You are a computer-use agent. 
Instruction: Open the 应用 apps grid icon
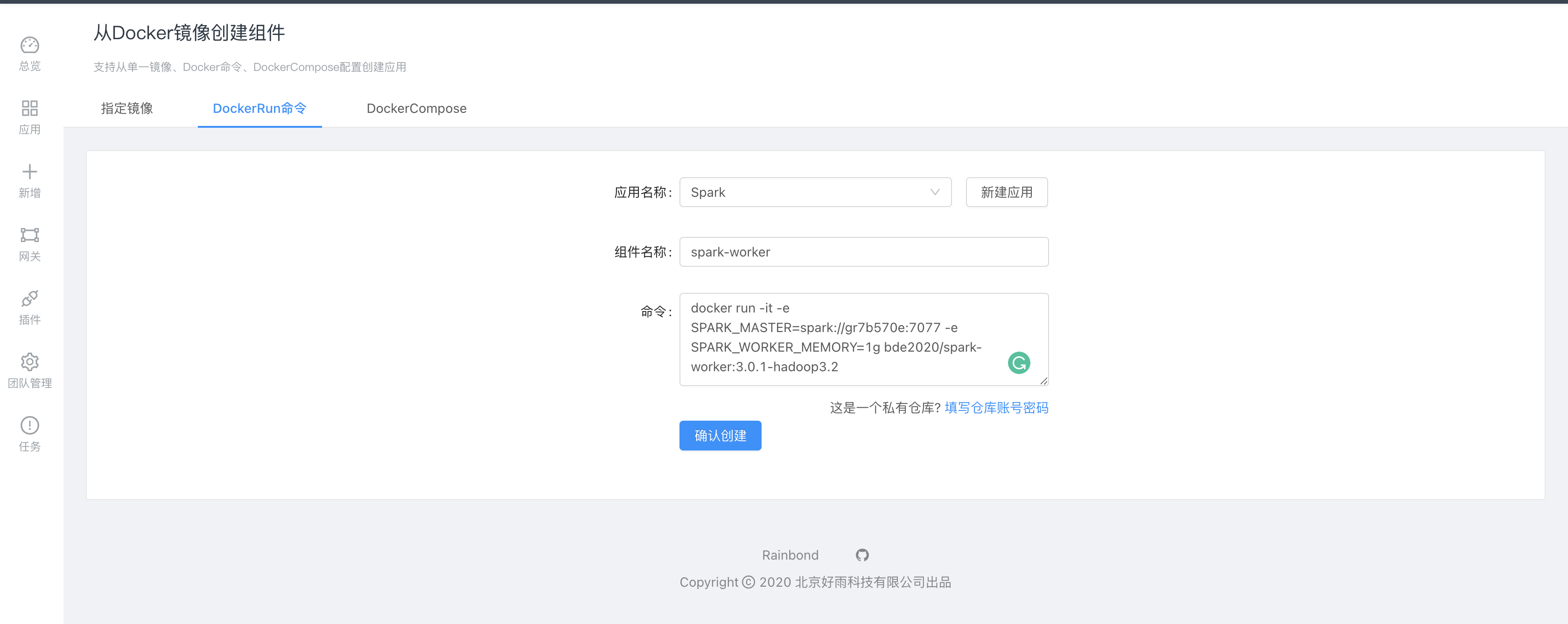tap(29, 108)
